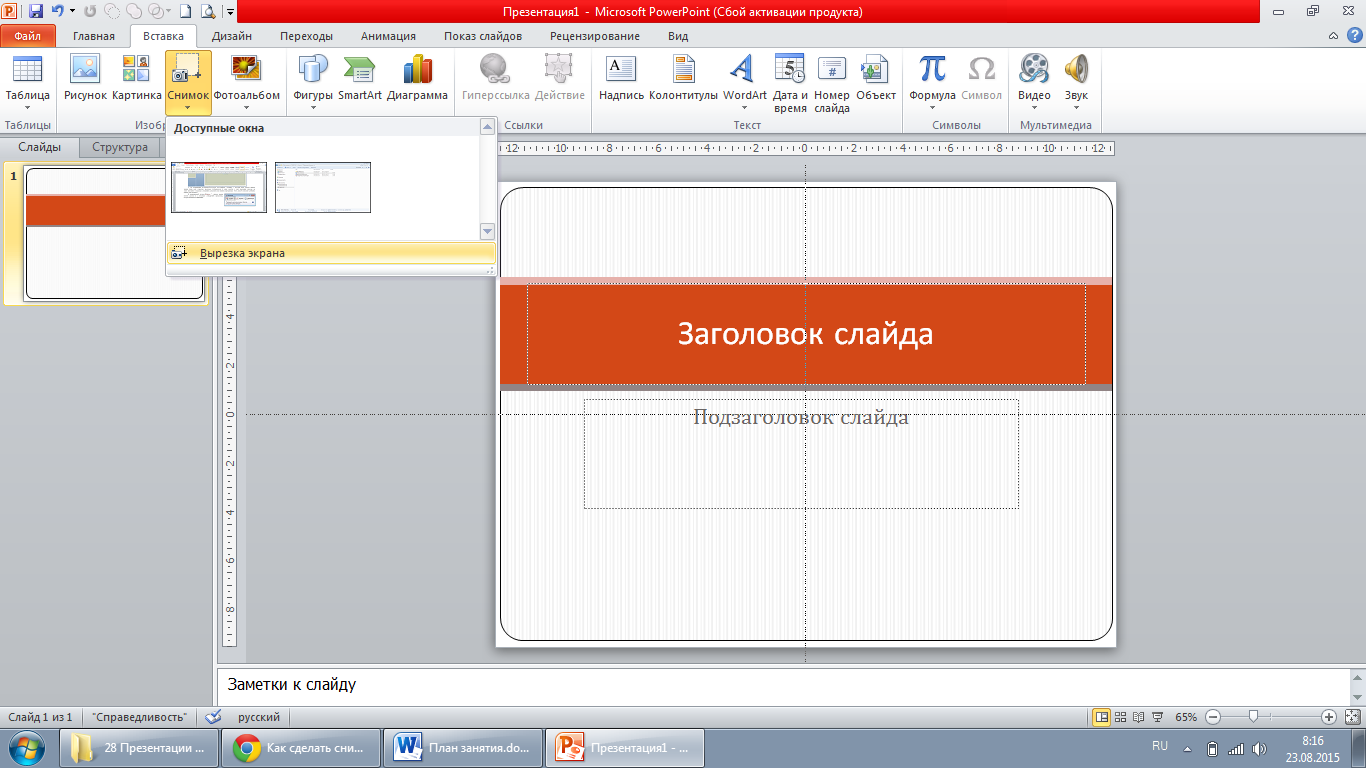This screenshot has height=768, width=1366.
Task: Switch to the Переходы ribbon tab
Action: click(x=306, y=36)
